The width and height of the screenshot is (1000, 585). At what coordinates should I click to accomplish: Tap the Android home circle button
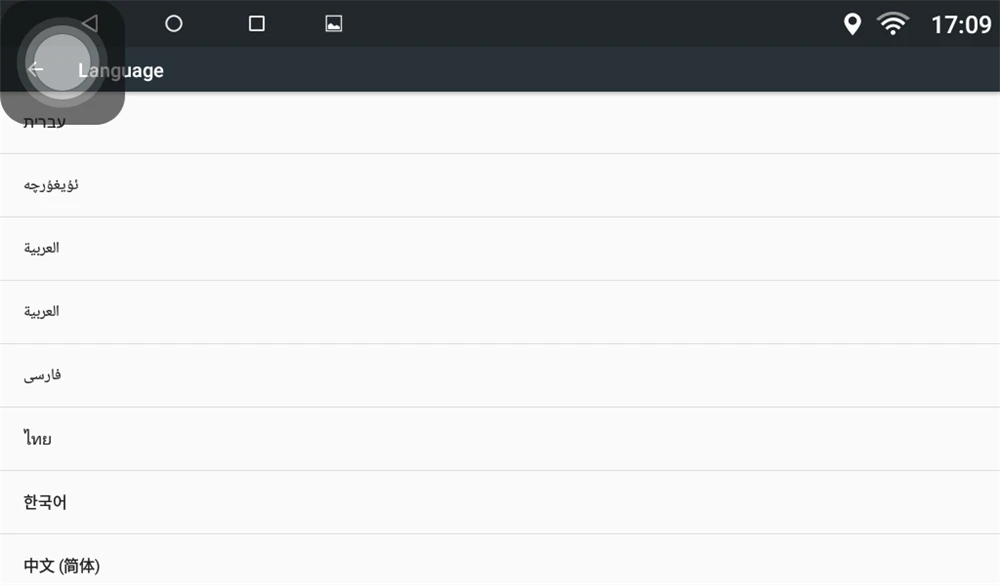173,24
